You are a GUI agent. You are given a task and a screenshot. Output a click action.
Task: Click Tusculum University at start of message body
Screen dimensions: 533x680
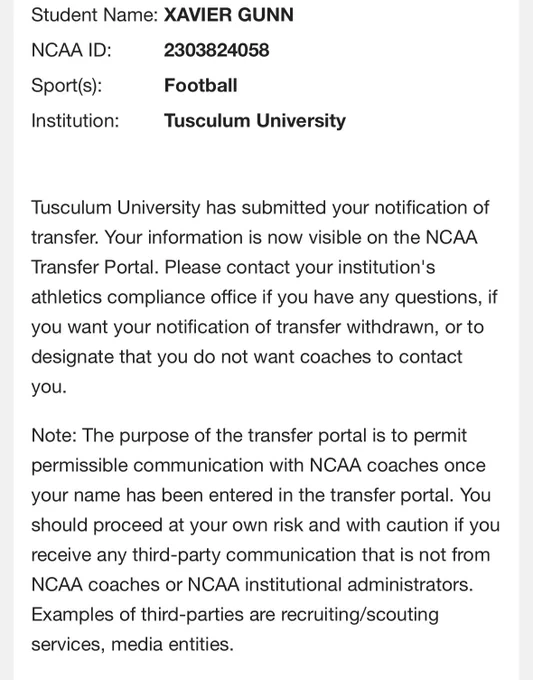tap(115, 208)
